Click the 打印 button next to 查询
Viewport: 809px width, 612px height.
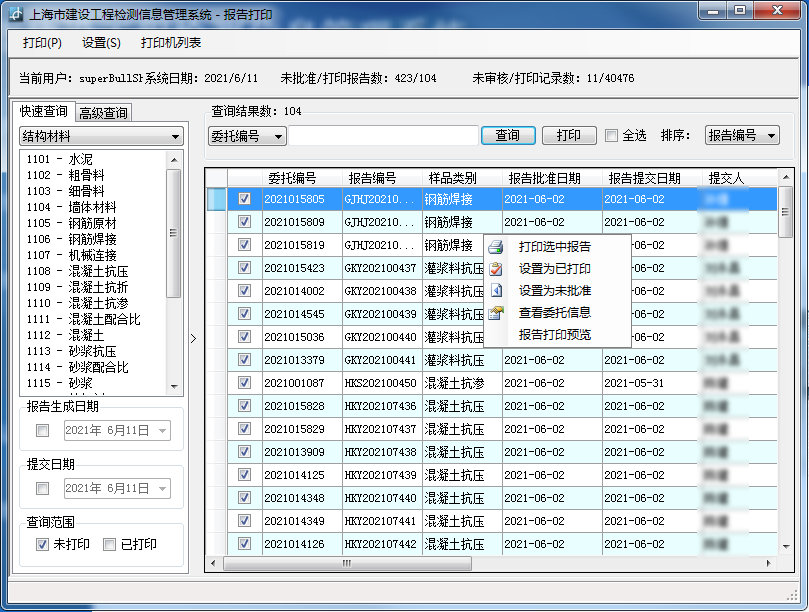click(x=569, y=136)
